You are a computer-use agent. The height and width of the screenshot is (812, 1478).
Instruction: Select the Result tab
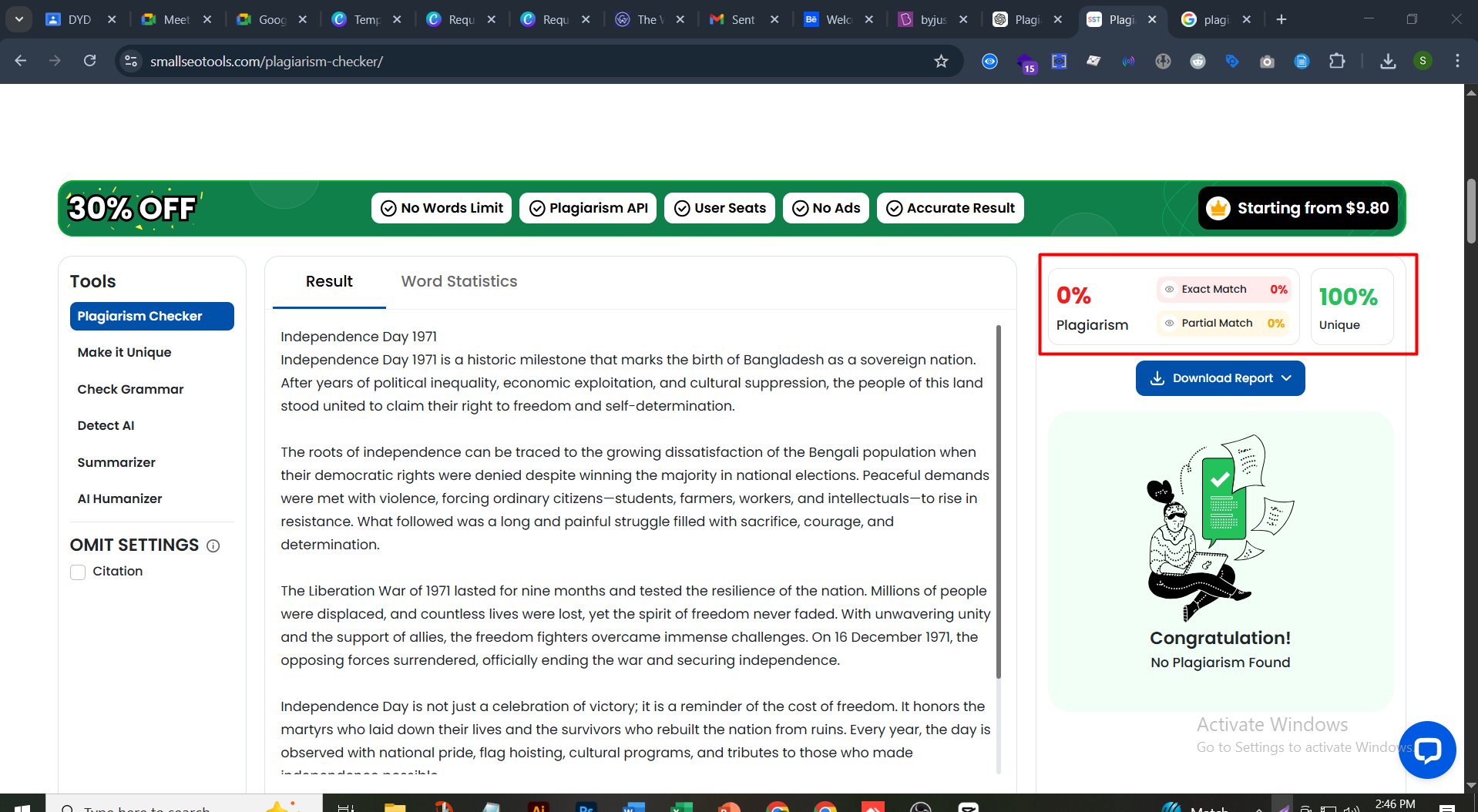328,281
